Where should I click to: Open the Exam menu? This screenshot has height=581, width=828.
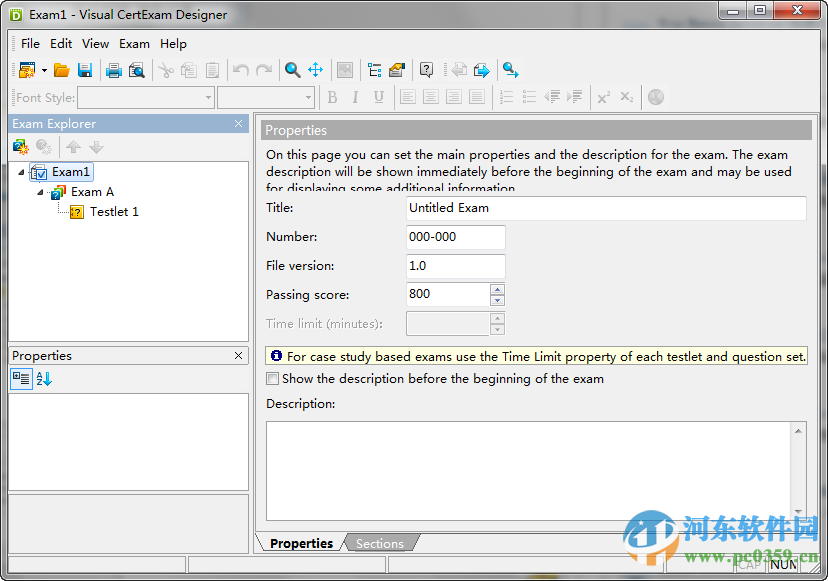pos(134,44)
